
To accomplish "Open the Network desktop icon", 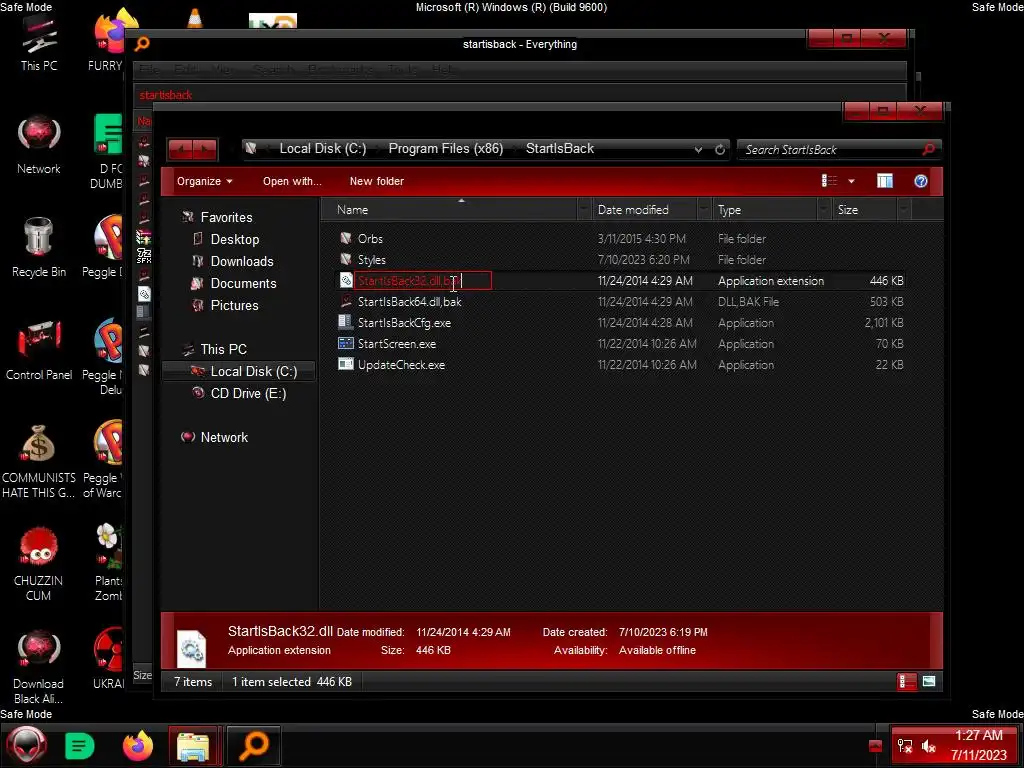I will point(39,146).
